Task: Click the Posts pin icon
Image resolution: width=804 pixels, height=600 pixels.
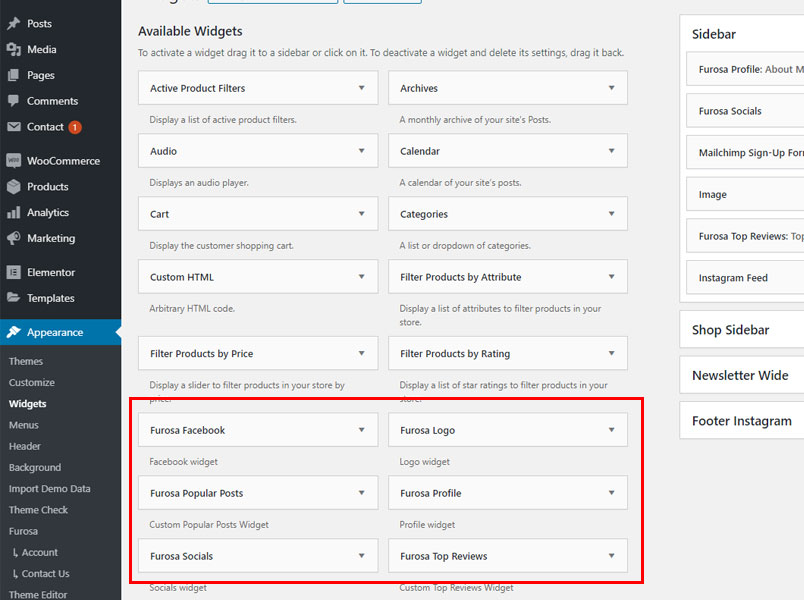Action: tap(14, 24)
